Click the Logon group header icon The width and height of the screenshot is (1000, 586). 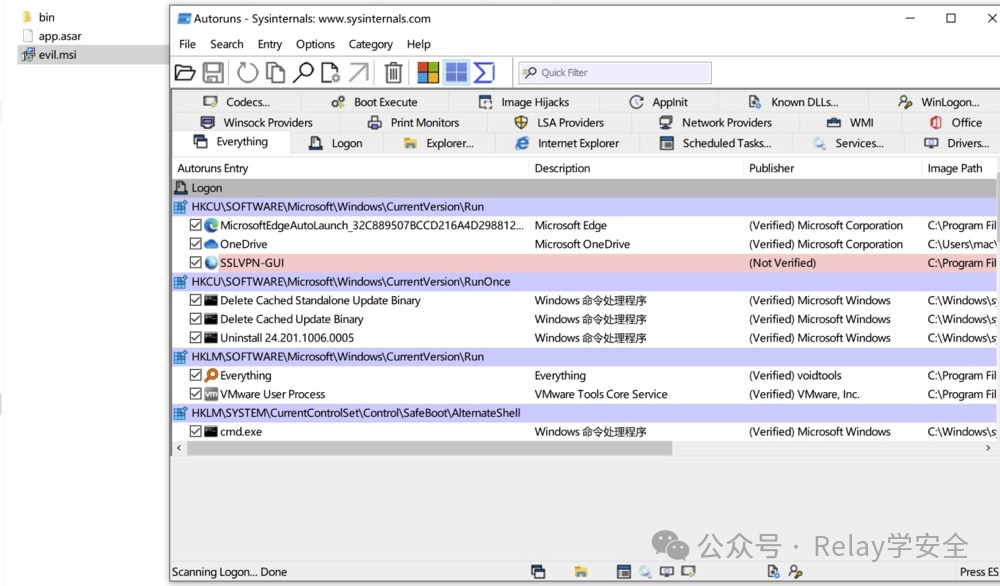180,187
